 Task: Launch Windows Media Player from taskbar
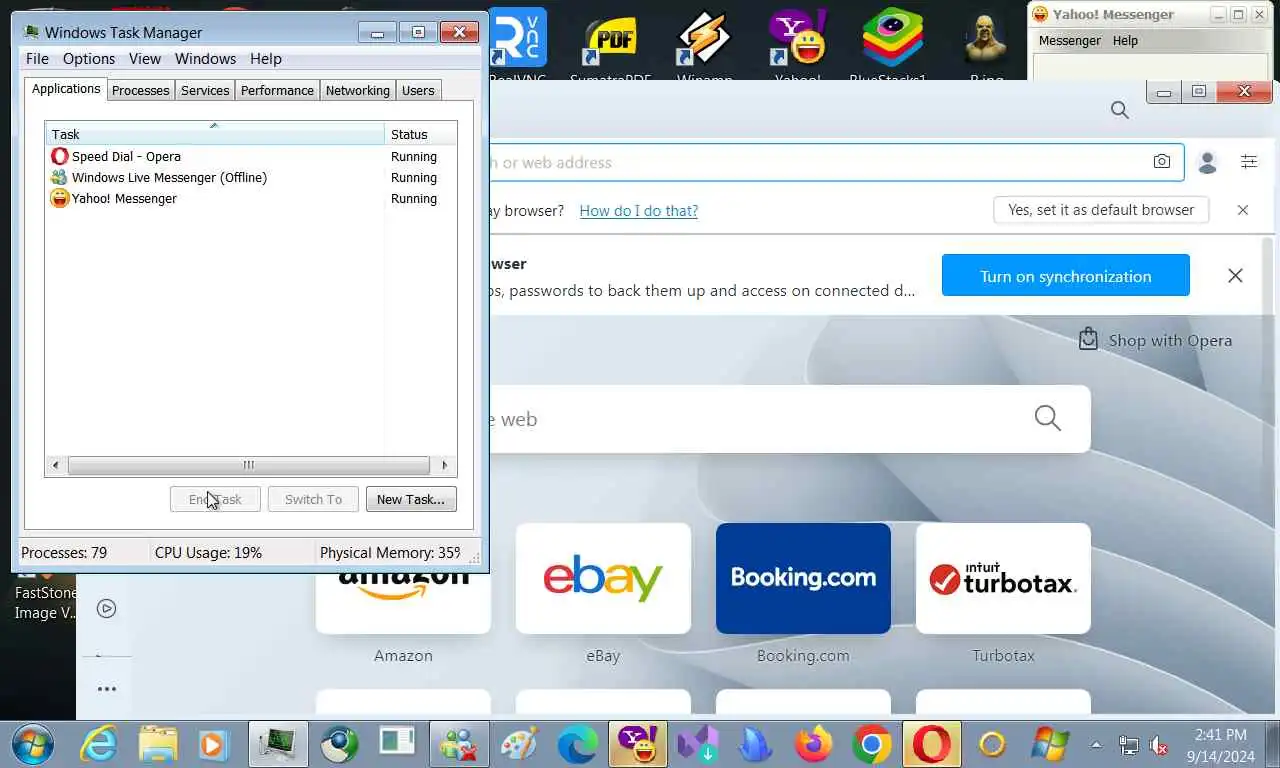(212, 744)
